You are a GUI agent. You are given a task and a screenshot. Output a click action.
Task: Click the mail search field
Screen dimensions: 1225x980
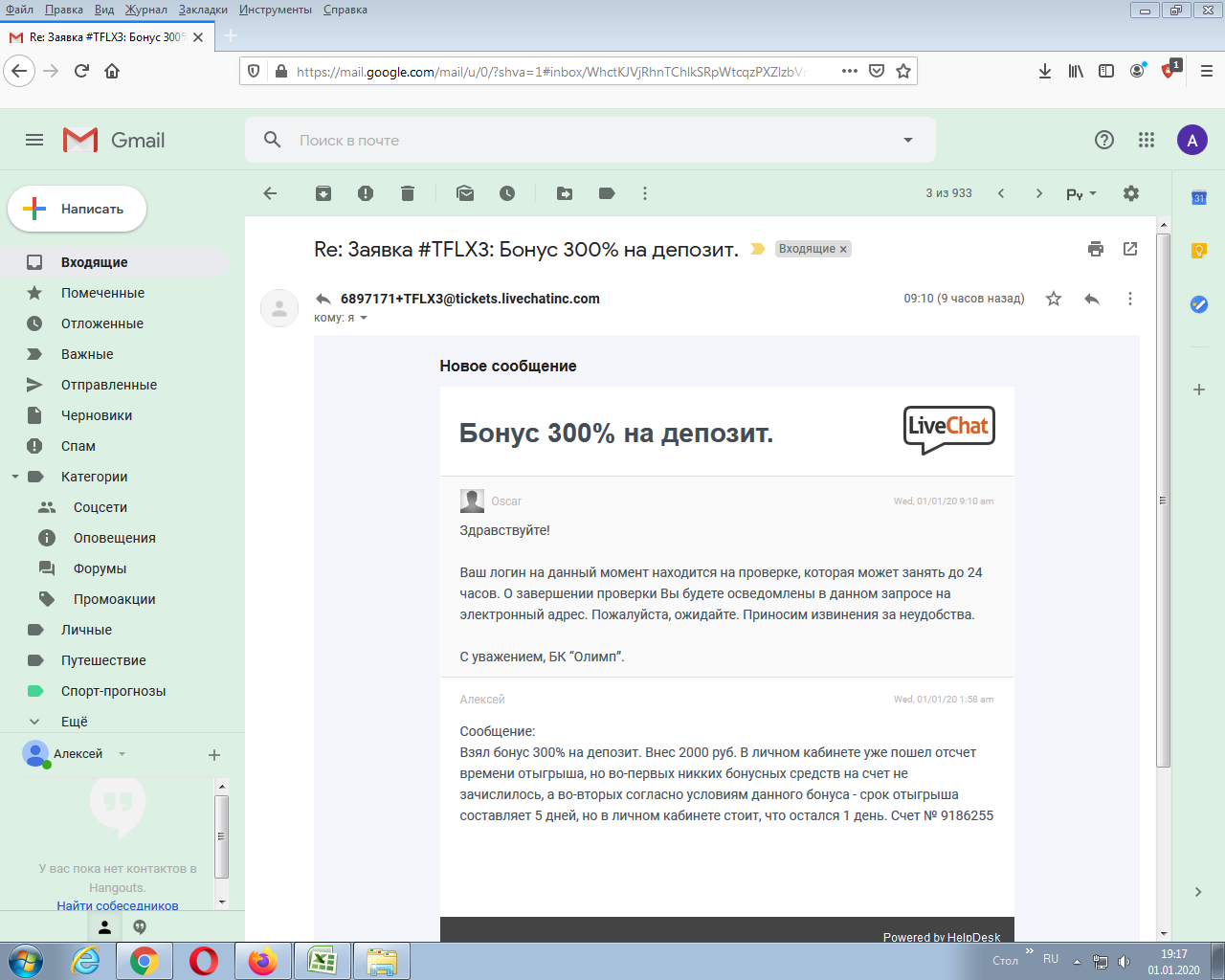[590, 140]
